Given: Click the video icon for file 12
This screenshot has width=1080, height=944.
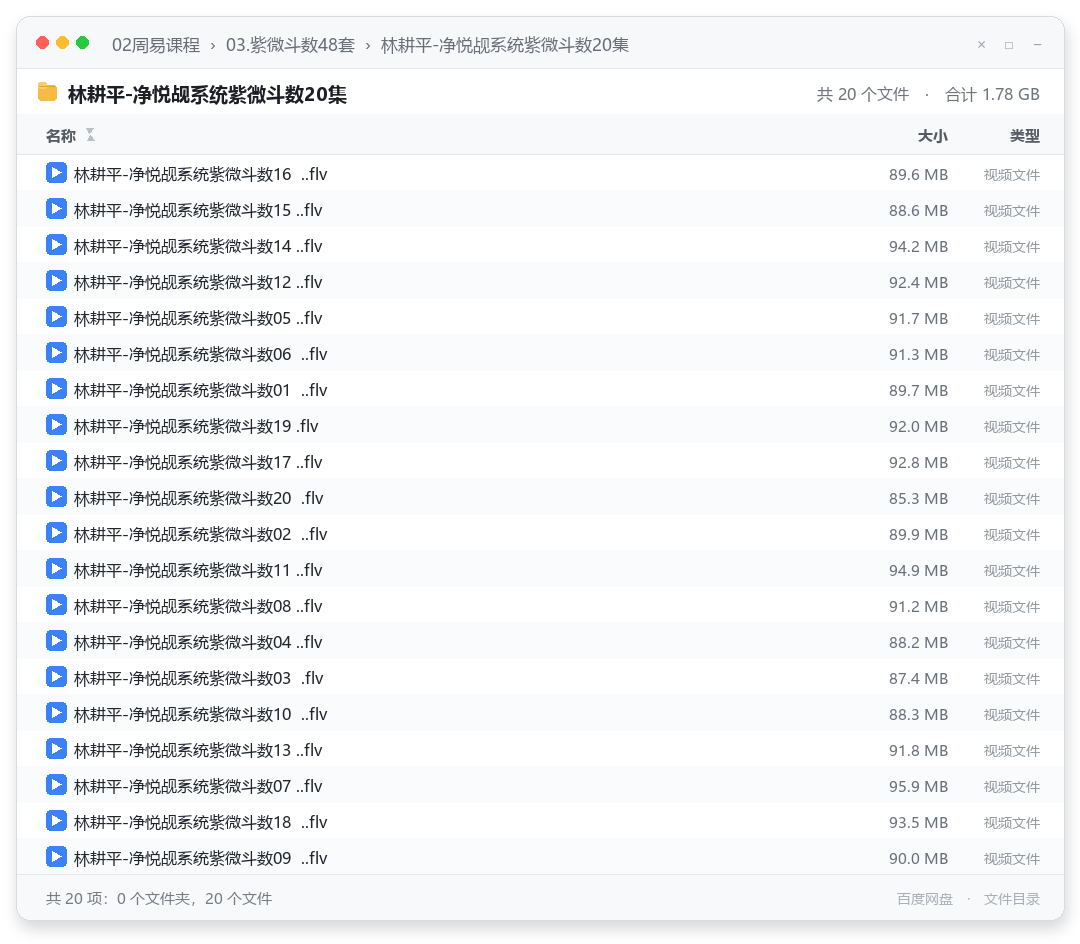Looking at the screenshot, I should pos(56,281).
